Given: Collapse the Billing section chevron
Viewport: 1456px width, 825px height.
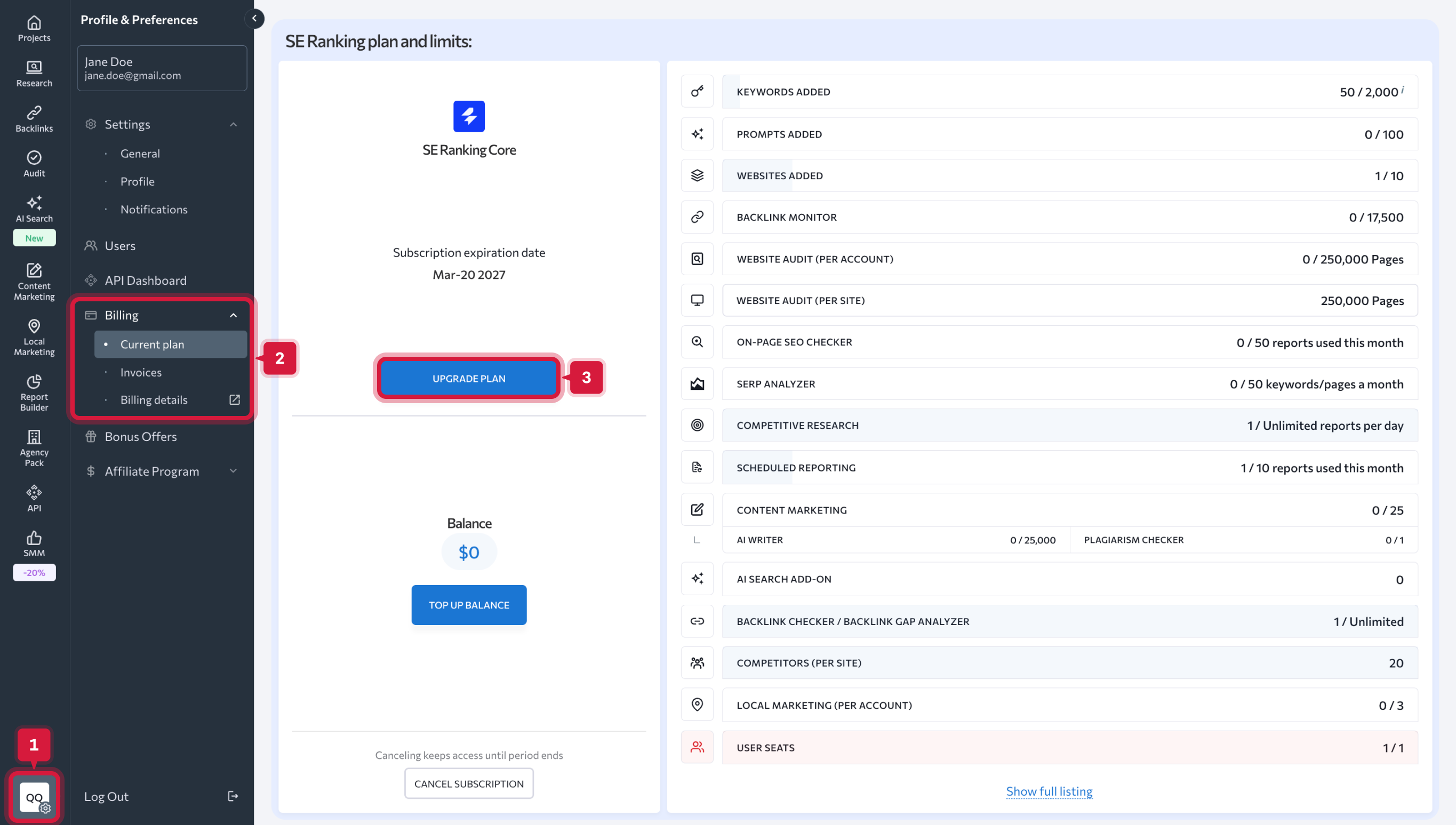Looking at the screenshot, I should point(234,316).
